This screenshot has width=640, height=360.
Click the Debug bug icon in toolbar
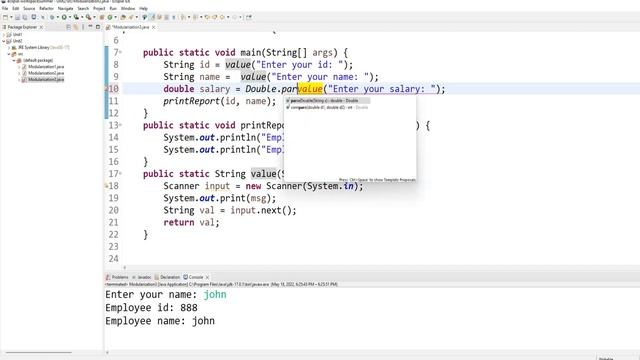tap(52, 17)
